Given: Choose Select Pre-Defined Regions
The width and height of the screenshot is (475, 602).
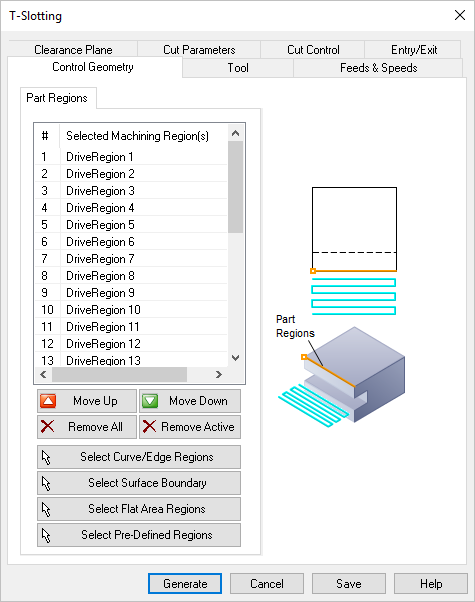Looking at the screenshot, I should coord(139,535).
